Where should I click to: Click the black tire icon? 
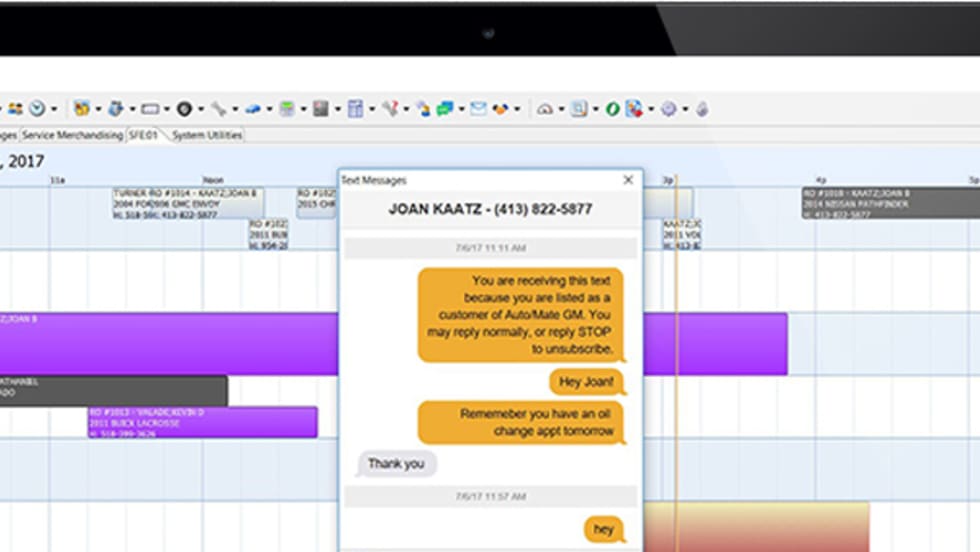pos(184,109)
